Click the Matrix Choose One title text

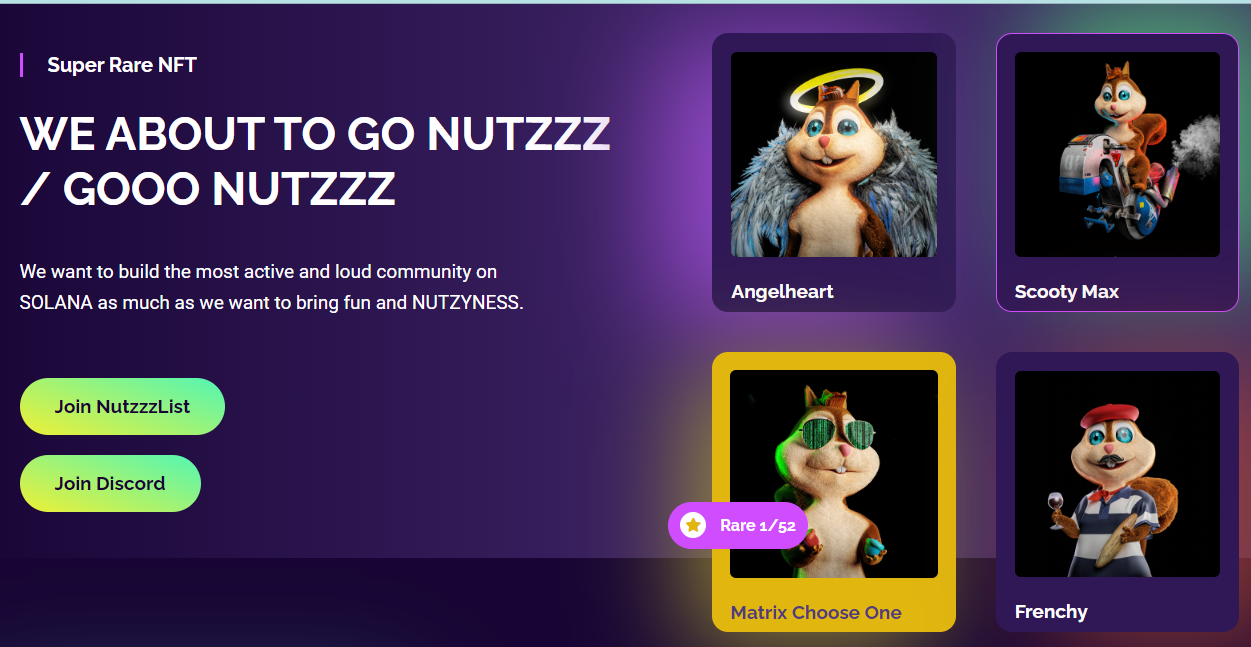(816, 612)
